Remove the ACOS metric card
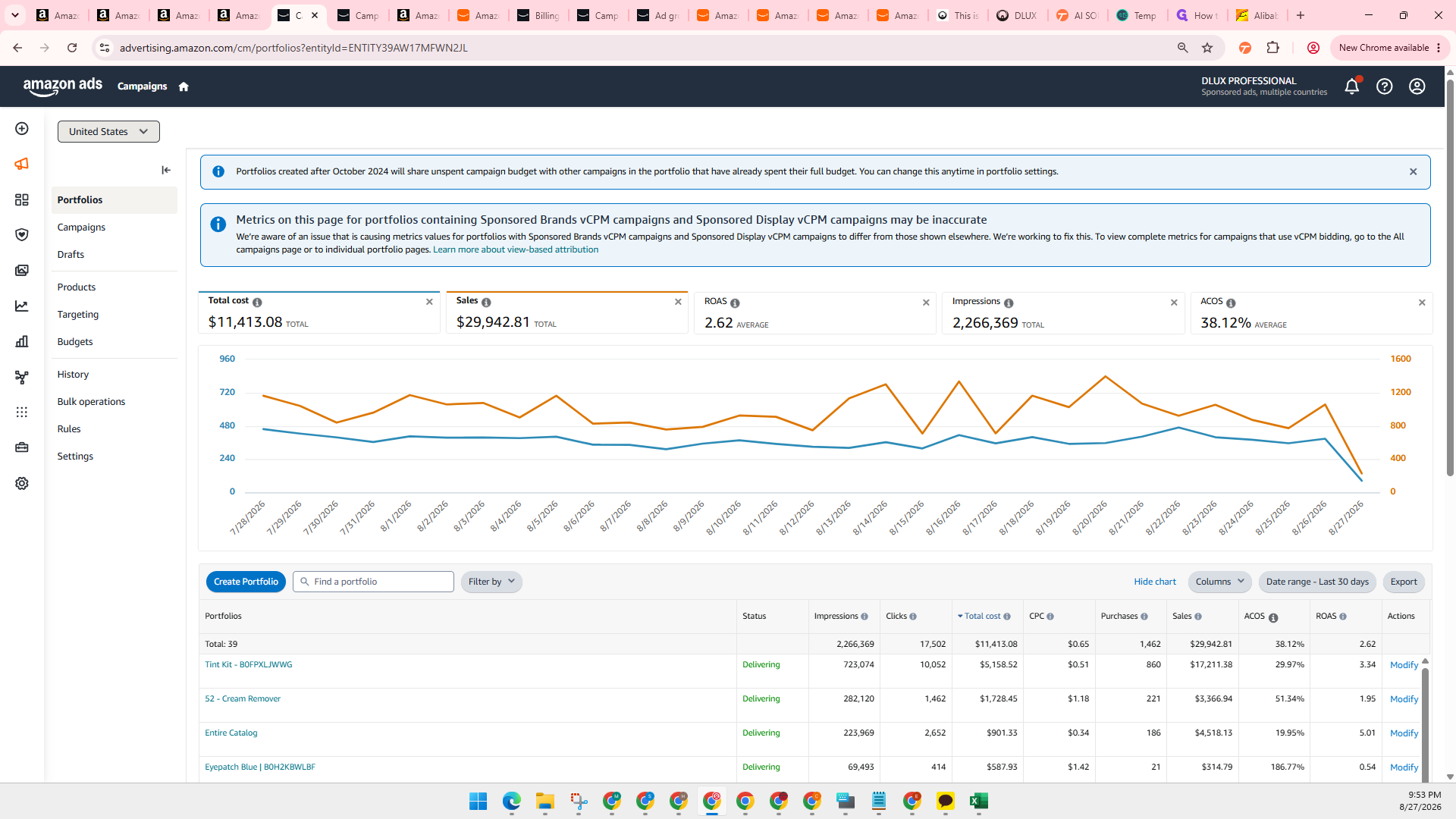Viewport: 1456px width, 819px height. pos(1422,303)
